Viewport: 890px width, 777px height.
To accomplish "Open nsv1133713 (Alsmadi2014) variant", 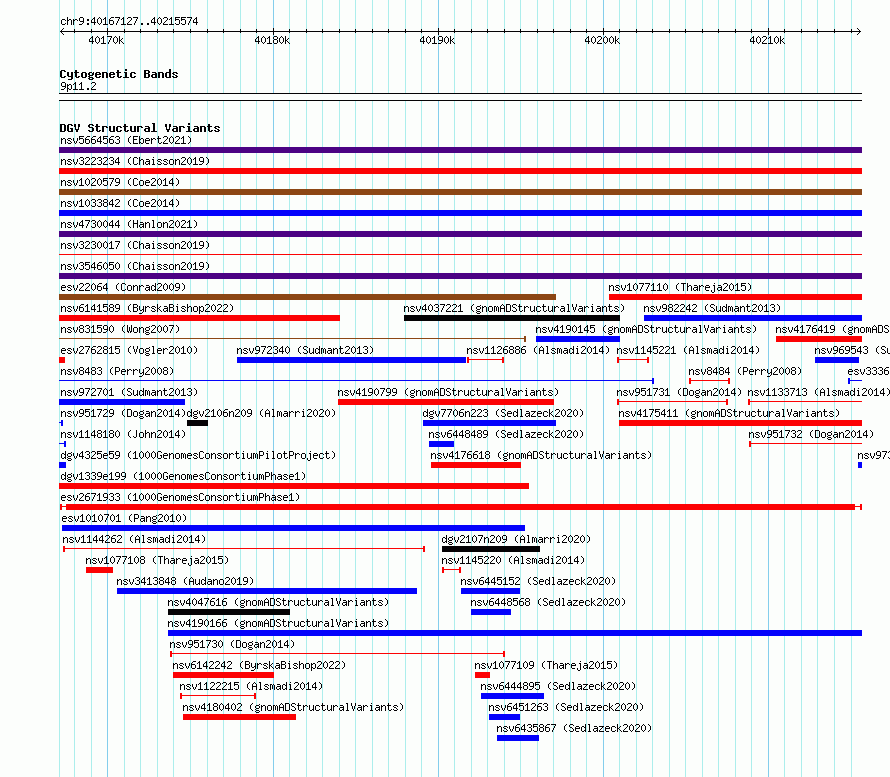I will [x=818, y=392].
